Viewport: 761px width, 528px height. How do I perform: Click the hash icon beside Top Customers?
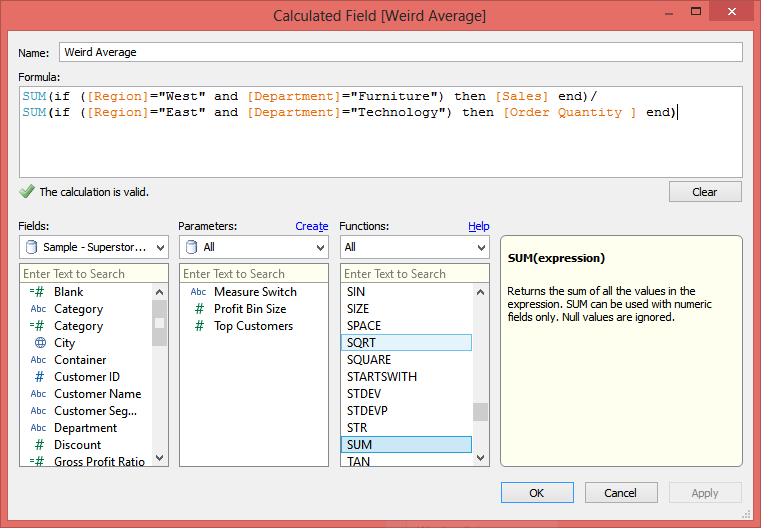198,326
